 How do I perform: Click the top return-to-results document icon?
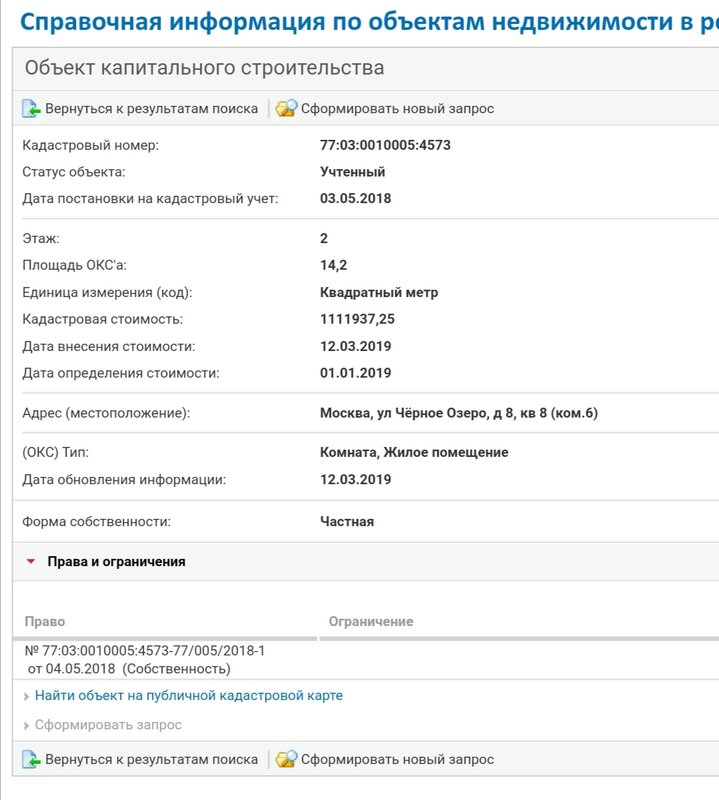31,109
